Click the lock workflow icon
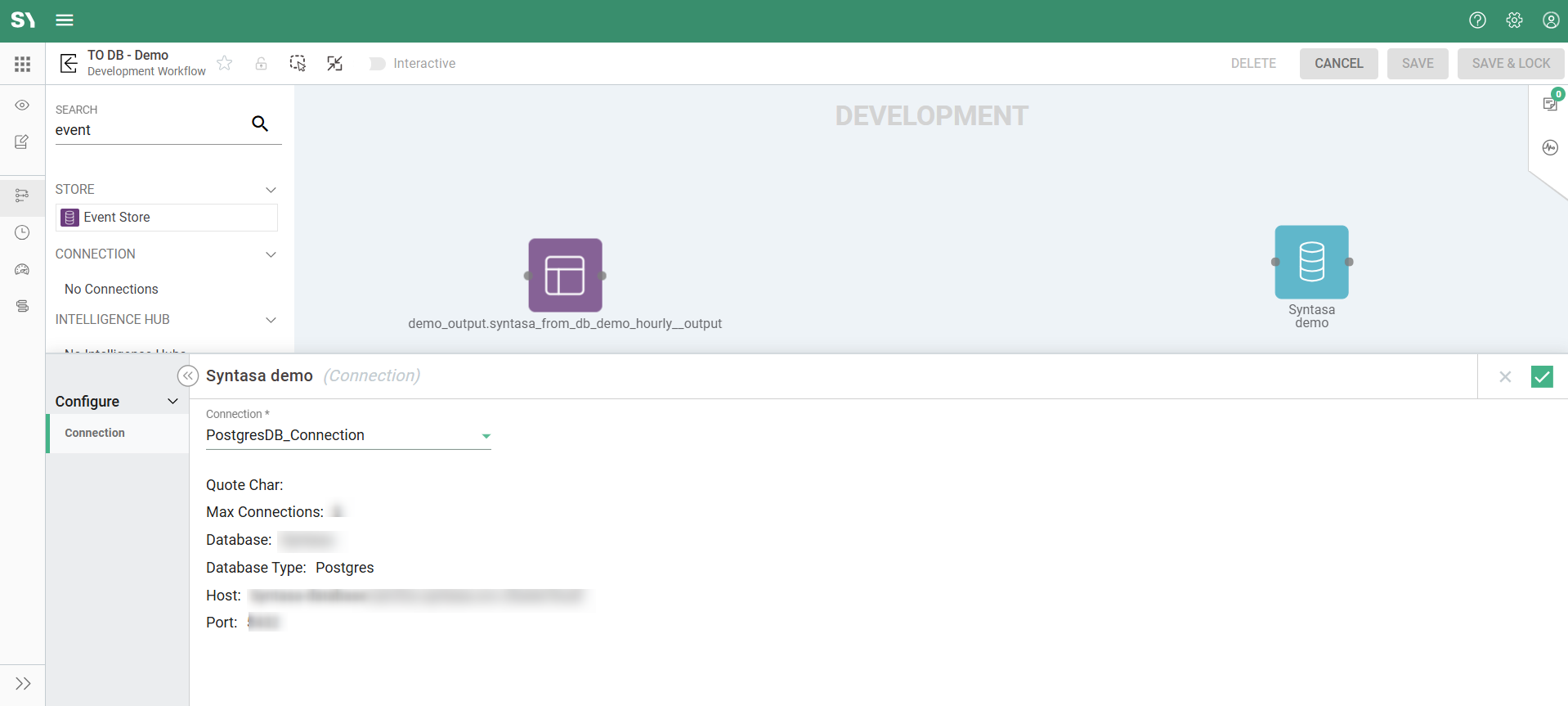This screenshot has height=706, width=1568. click(261, 64)
